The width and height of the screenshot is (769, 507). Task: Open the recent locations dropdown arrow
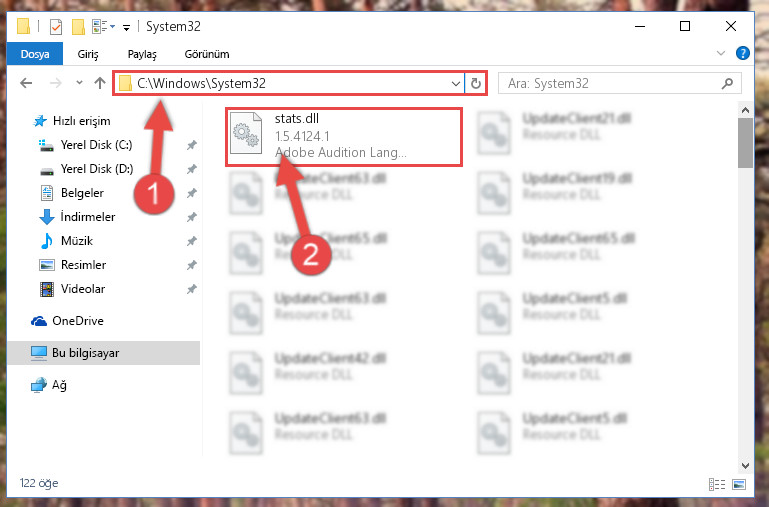[x=79, y=83]
